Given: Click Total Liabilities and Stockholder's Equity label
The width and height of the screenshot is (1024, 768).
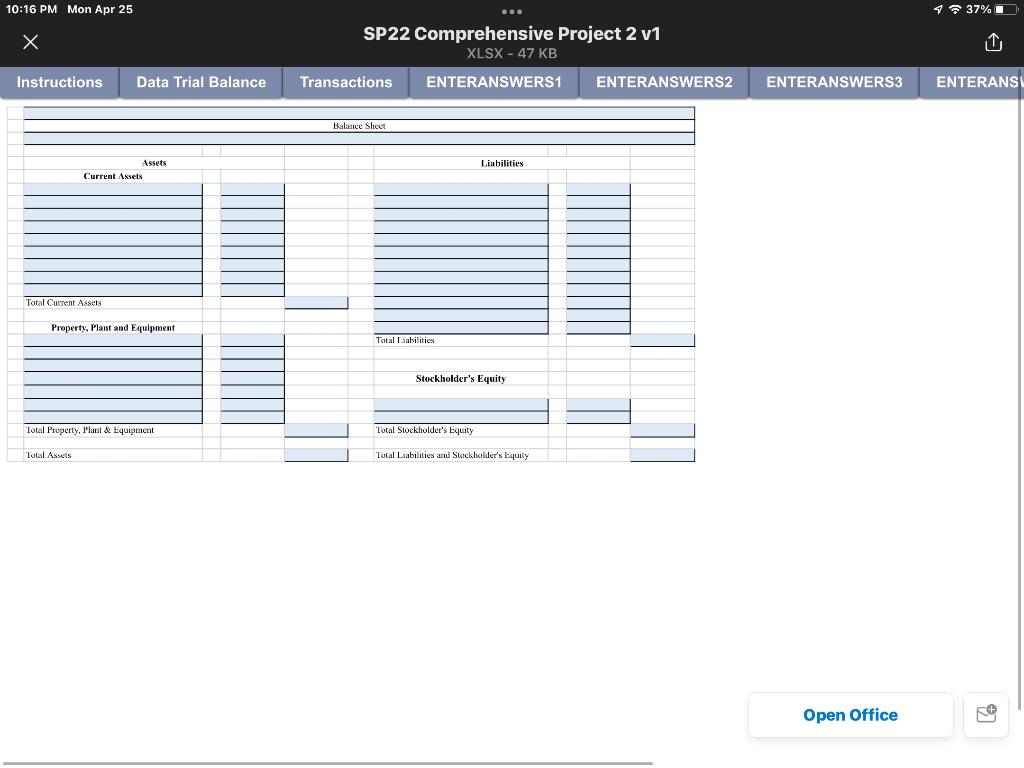Looking at the screenshot, I should [x=452, y=455].
